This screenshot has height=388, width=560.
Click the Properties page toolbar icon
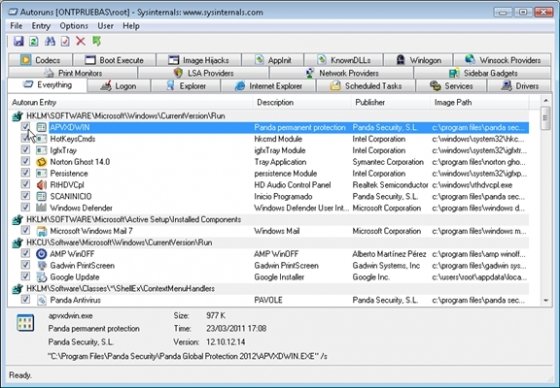[x=65, y=41]
